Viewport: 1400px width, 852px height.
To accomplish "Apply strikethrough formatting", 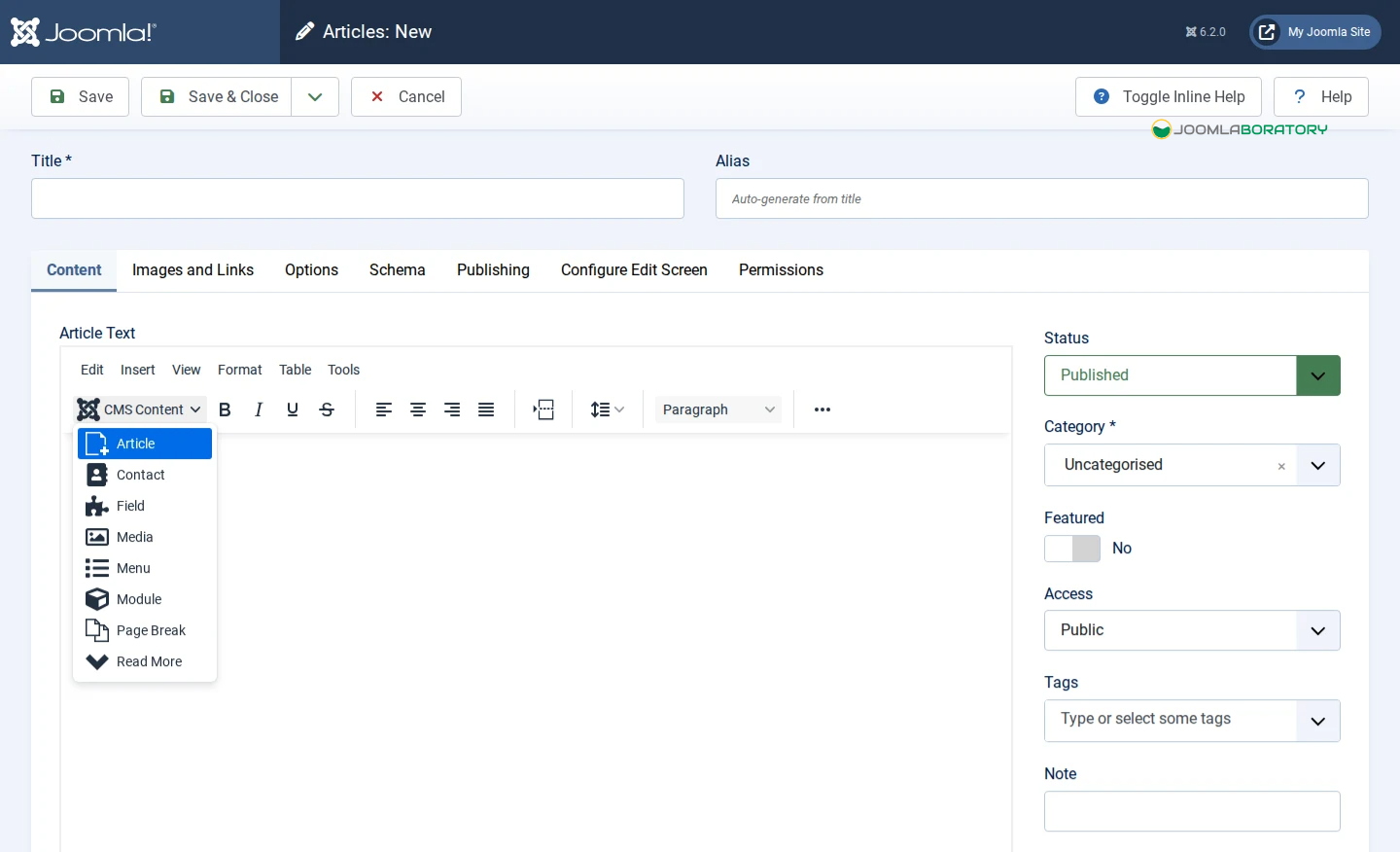I will [327, 409].
